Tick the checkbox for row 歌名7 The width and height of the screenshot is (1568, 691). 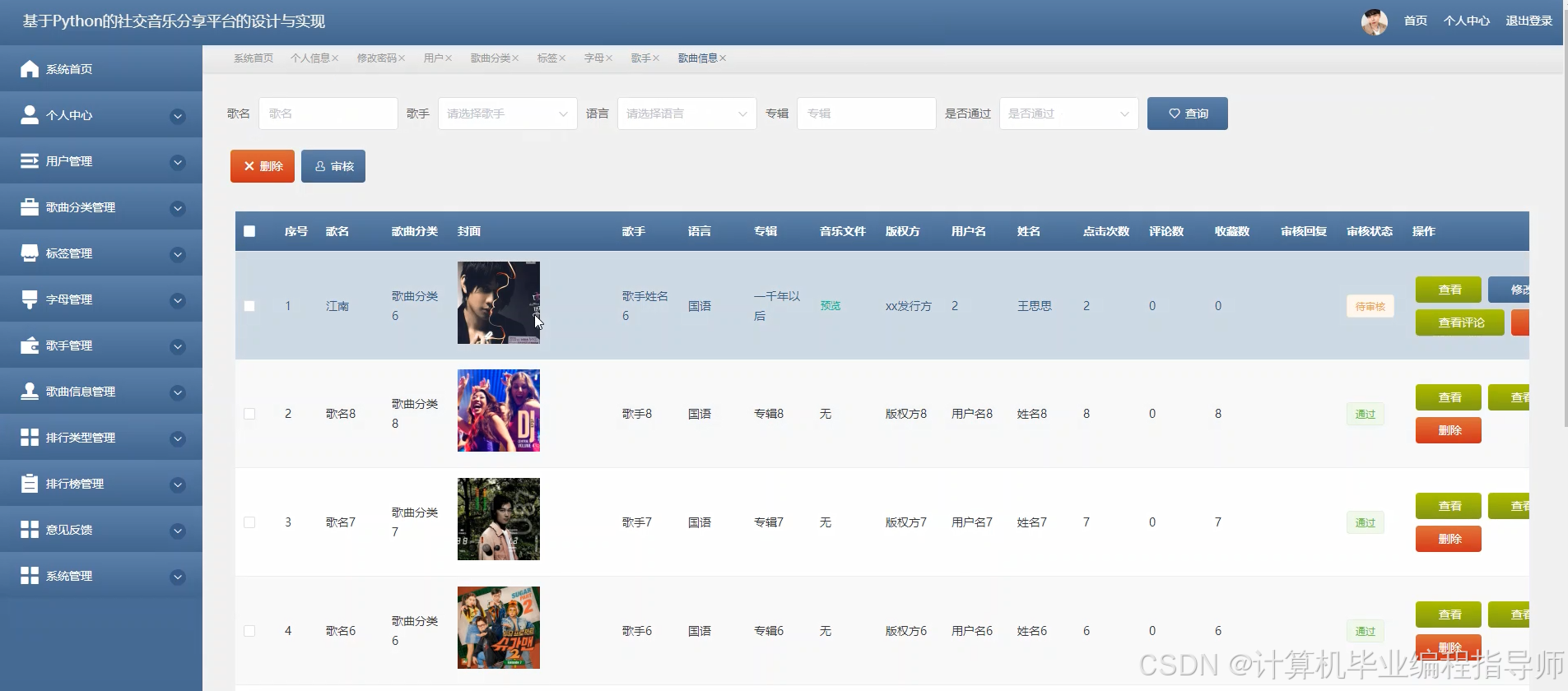(249, 522)
